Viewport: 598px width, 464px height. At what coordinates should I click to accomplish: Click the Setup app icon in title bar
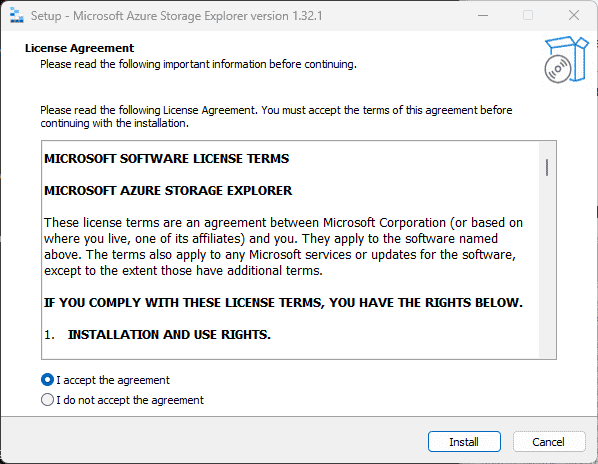point(16,16)
